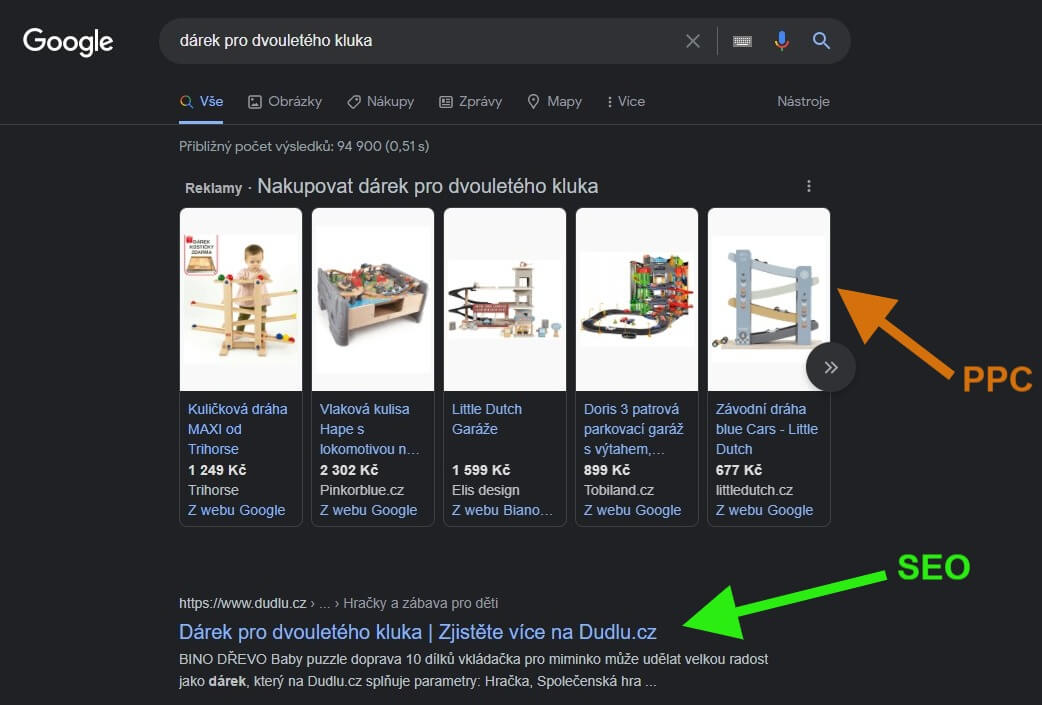Image resolution: width=1042 pixels, height=705 pixels.
Task: Open Nástroje search tools
Action: click(x=803, y=102)
